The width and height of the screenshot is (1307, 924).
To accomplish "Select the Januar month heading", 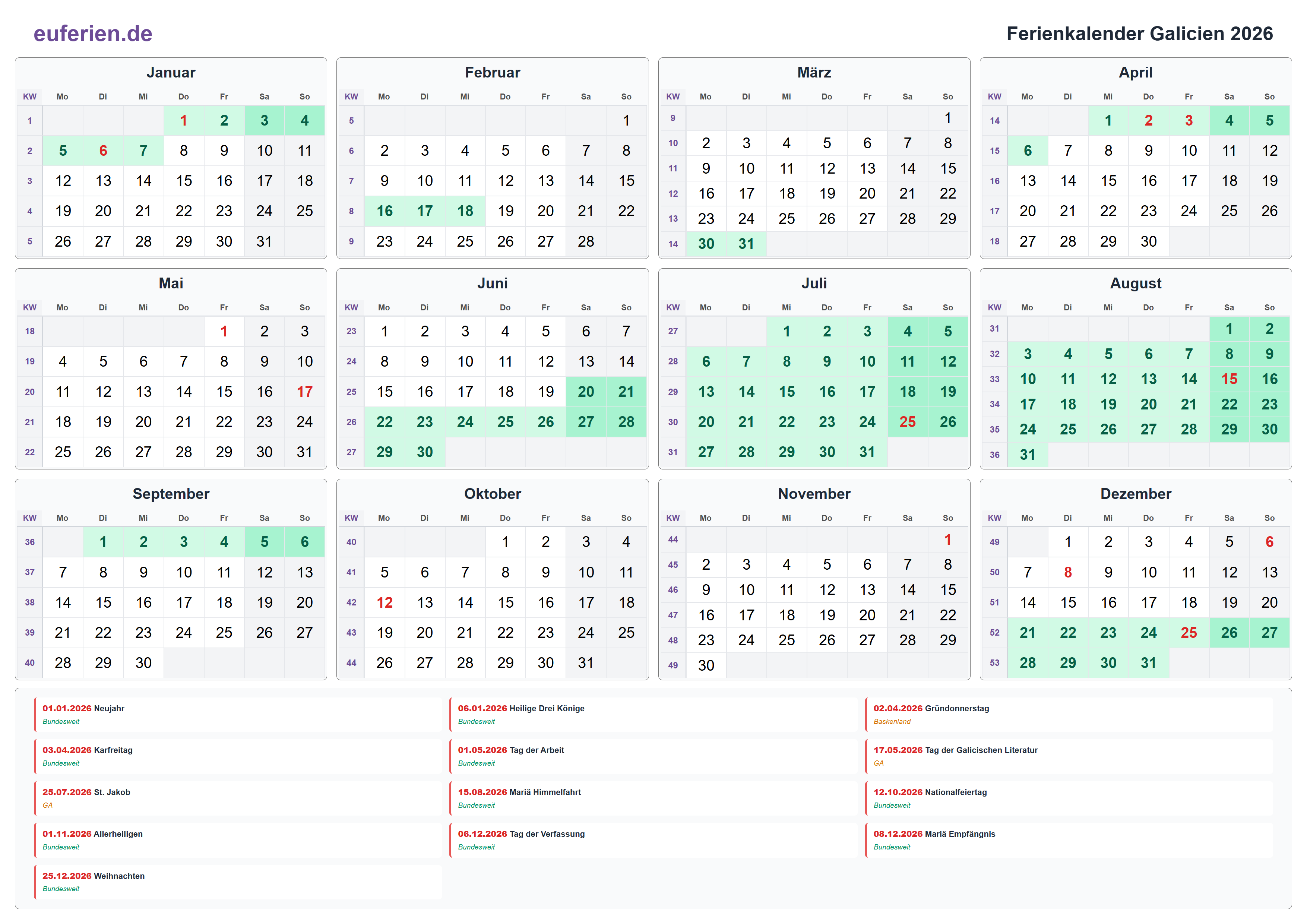I will coord(171,72).
